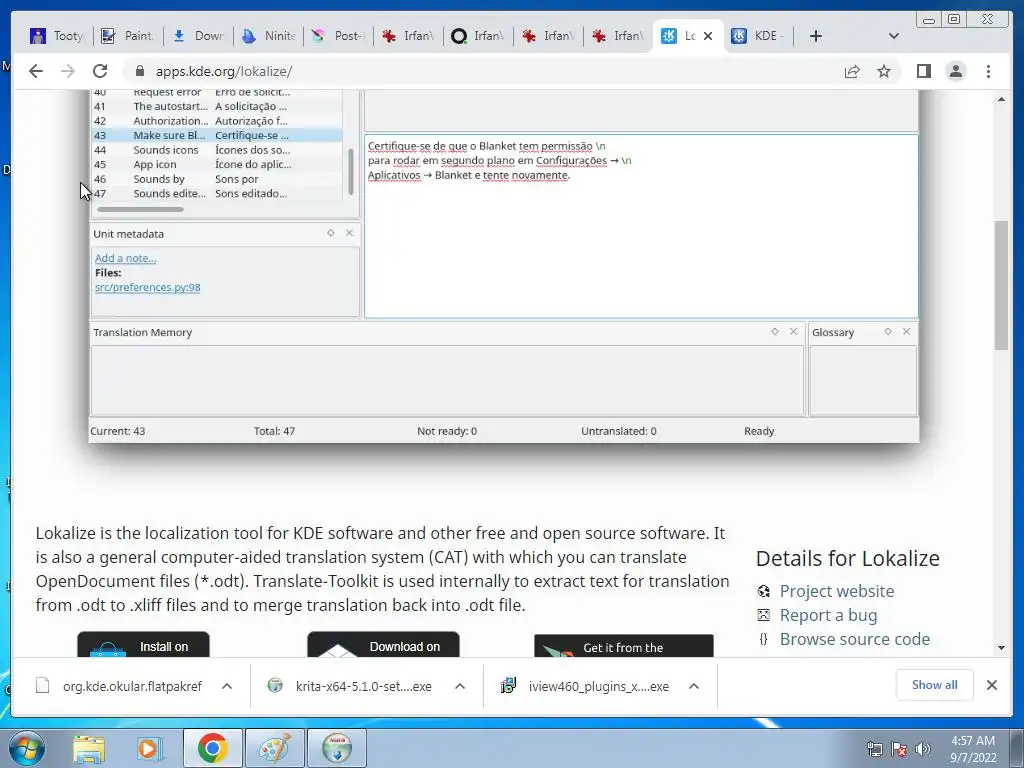This screenshot has width=1024, height=768.
Task: Open Windows Explorer from the taskbar
Action: coord(89,749)
